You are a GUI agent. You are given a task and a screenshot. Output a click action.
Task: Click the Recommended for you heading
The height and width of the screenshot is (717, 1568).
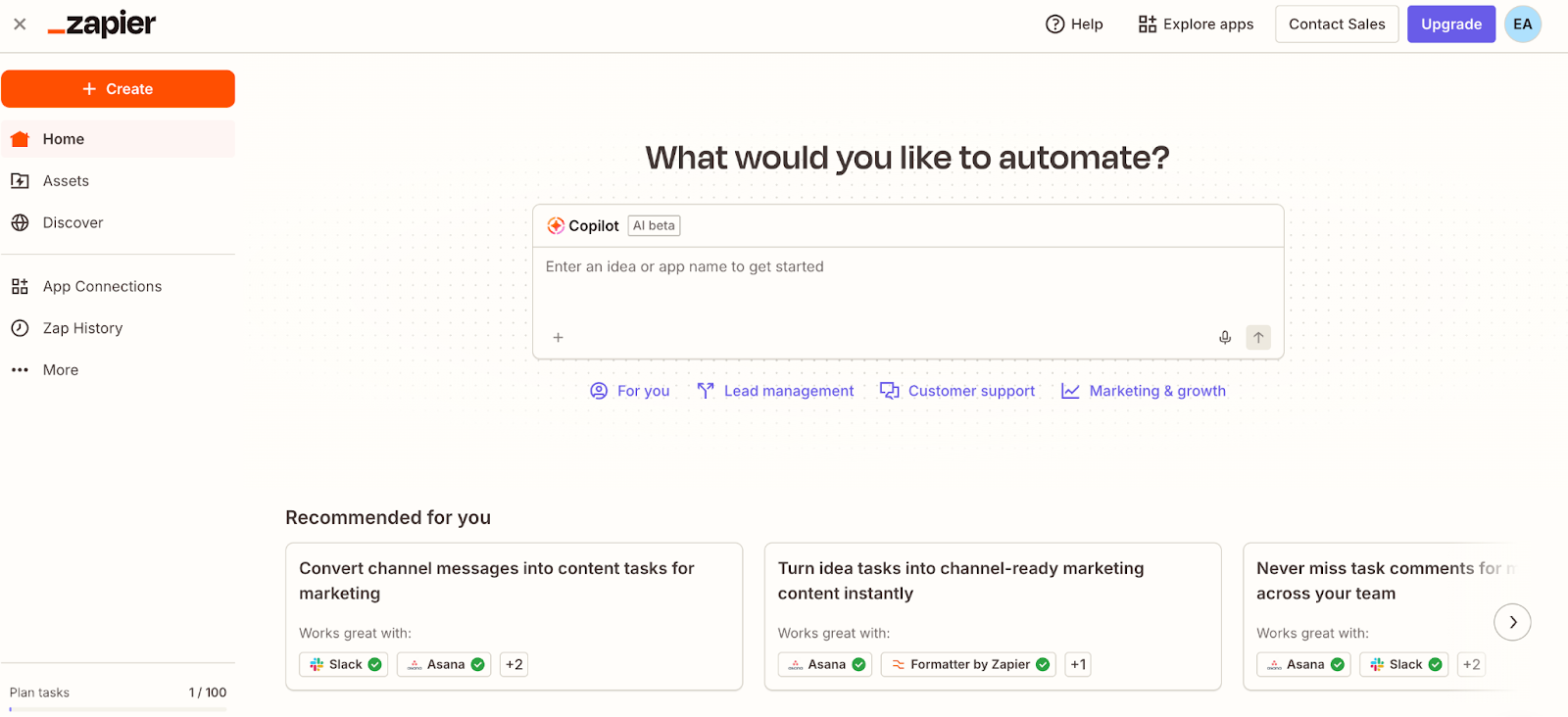388,517
